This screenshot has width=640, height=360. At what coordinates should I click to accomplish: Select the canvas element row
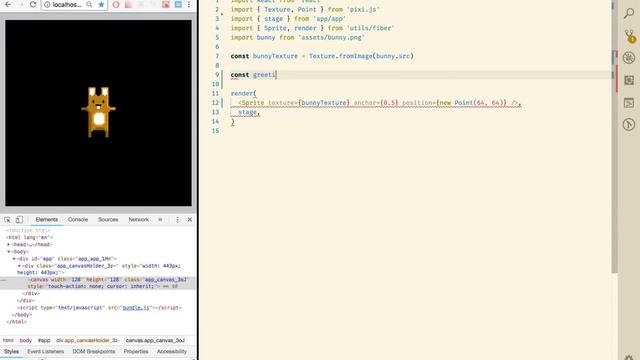pos(98,283)
